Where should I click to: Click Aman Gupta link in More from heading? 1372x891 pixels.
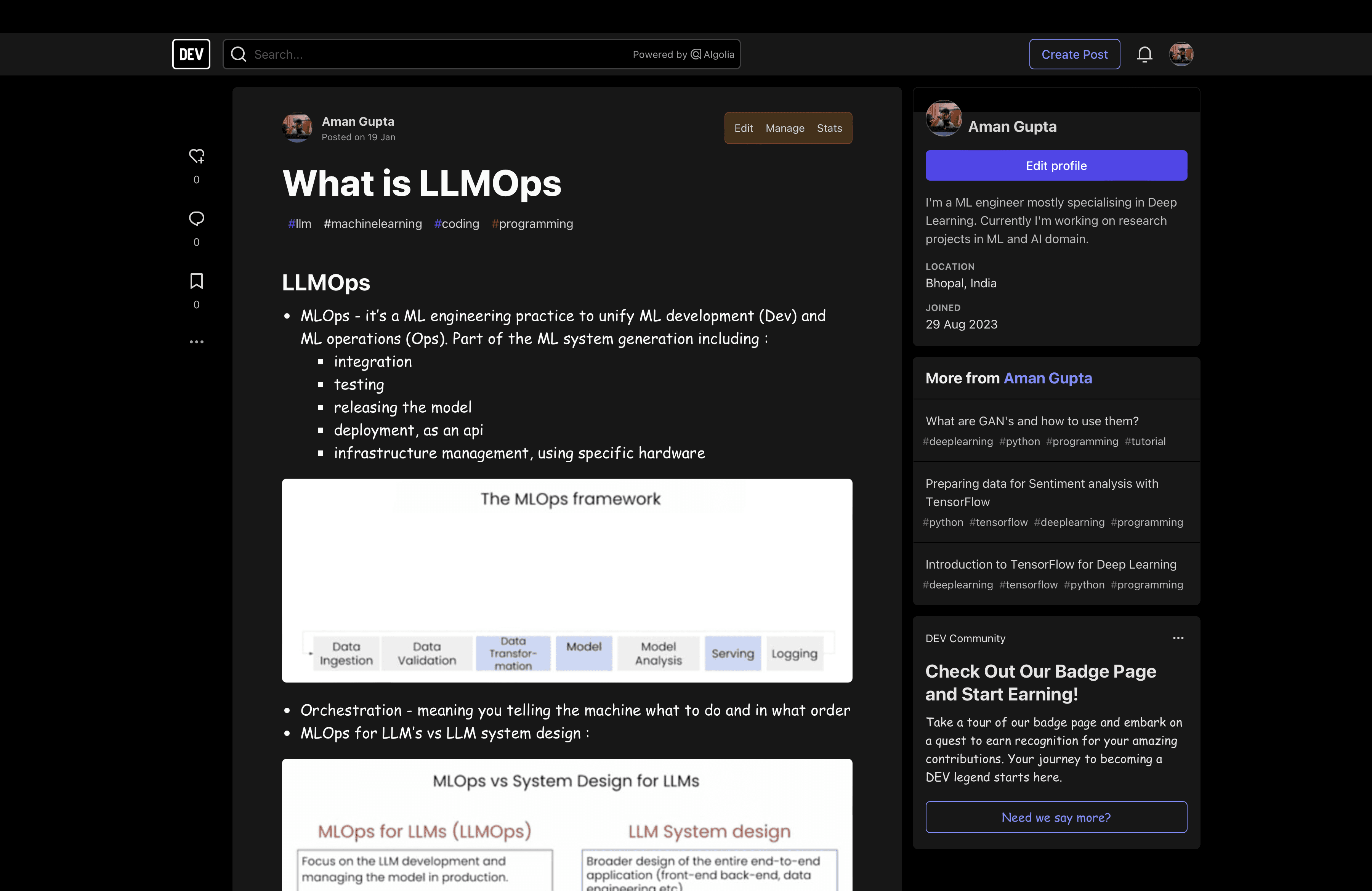click(x=1048, y=378)
